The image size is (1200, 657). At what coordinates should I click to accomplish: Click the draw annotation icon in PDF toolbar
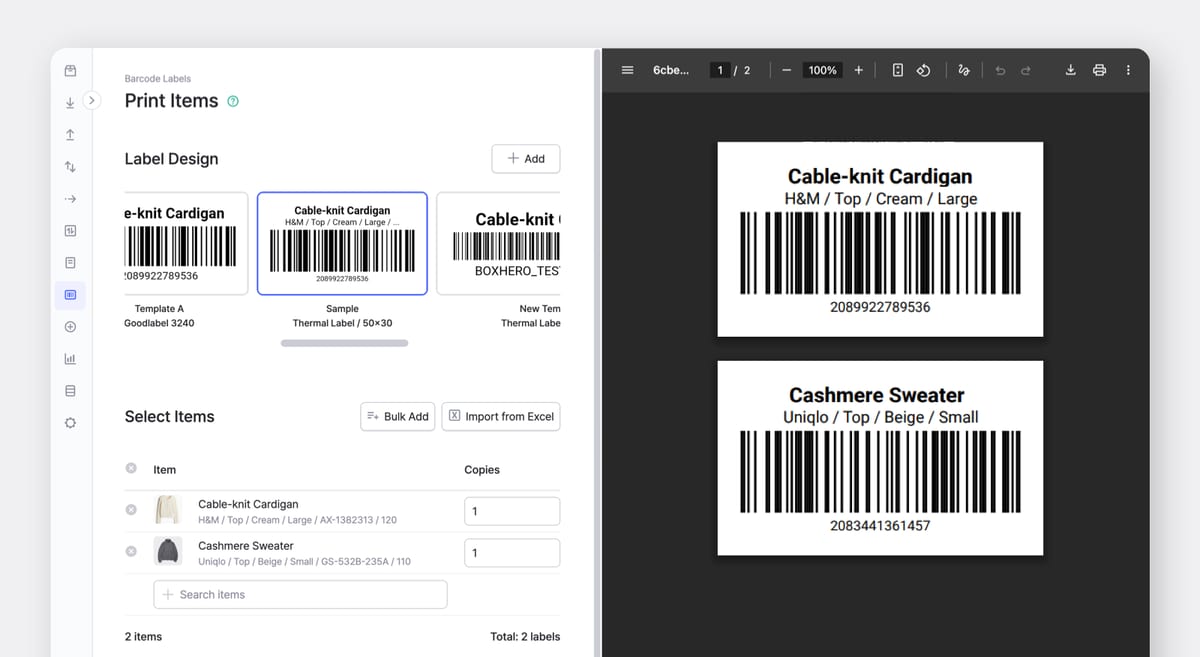tap(963, 70)
